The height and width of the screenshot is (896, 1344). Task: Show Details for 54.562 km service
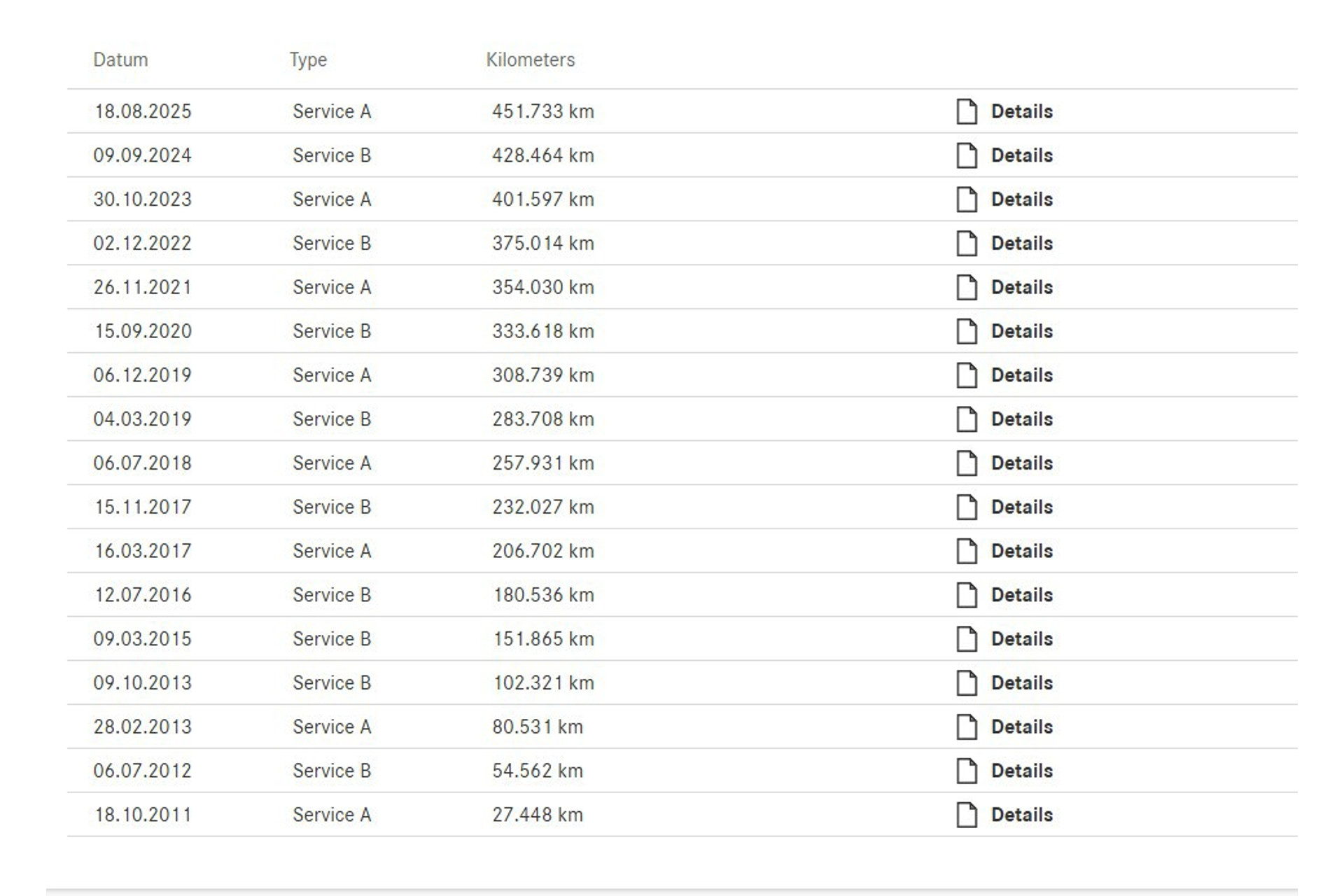coord(1021,771)
